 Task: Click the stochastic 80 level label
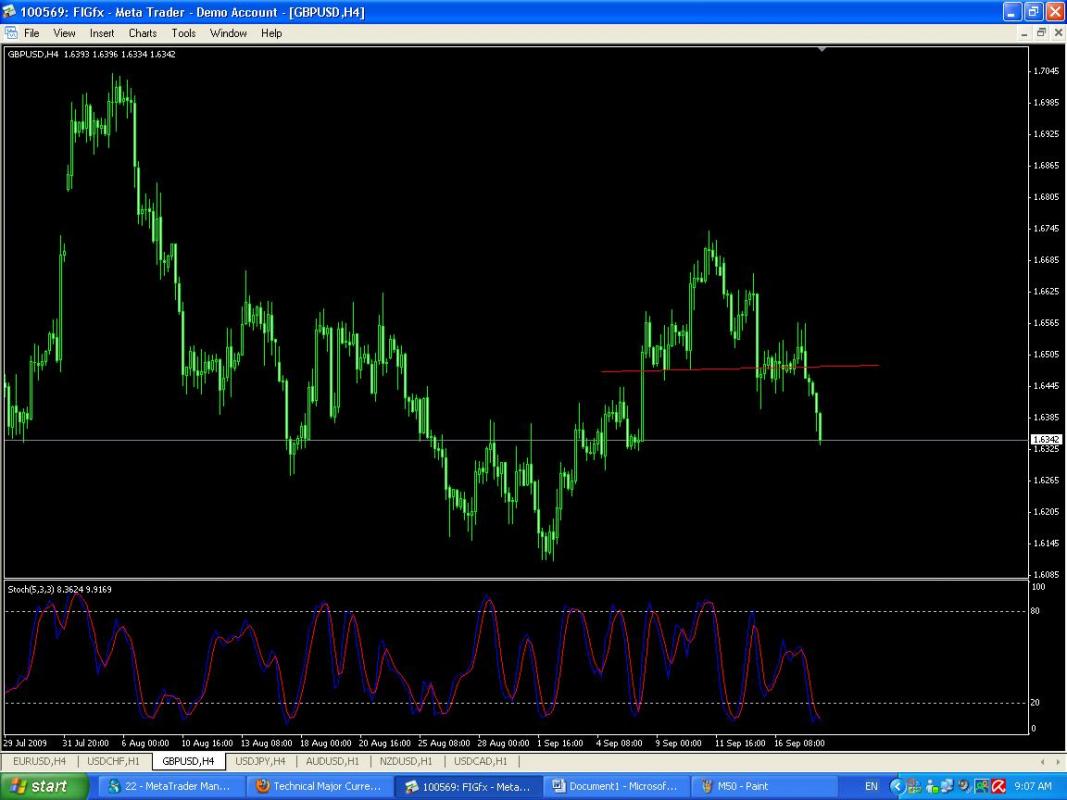[x=1035, y=611]
